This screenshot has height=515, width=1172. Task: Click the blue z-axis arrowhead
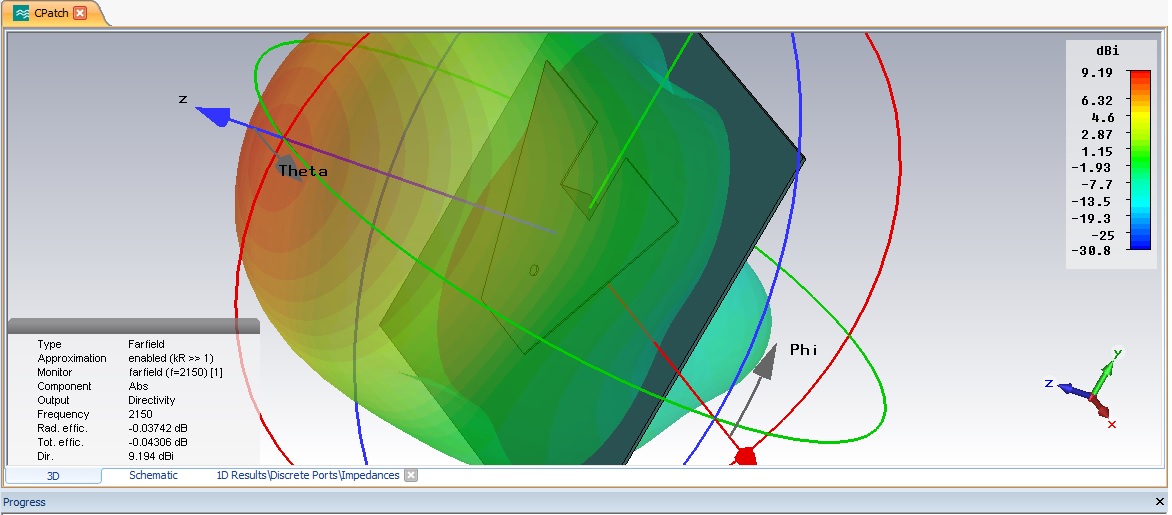(x=213, y=115)
